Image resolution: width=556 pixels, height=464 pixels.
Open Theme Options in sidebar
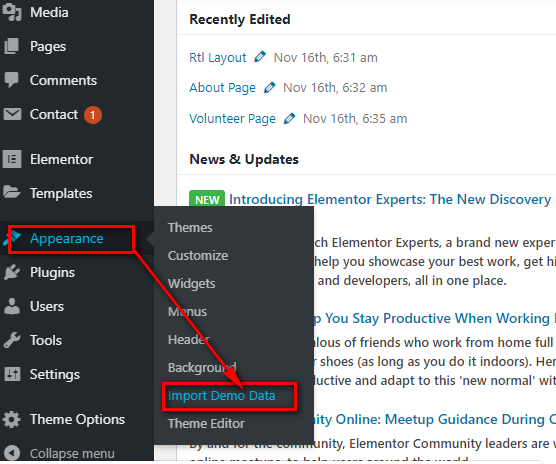point(77,419)
